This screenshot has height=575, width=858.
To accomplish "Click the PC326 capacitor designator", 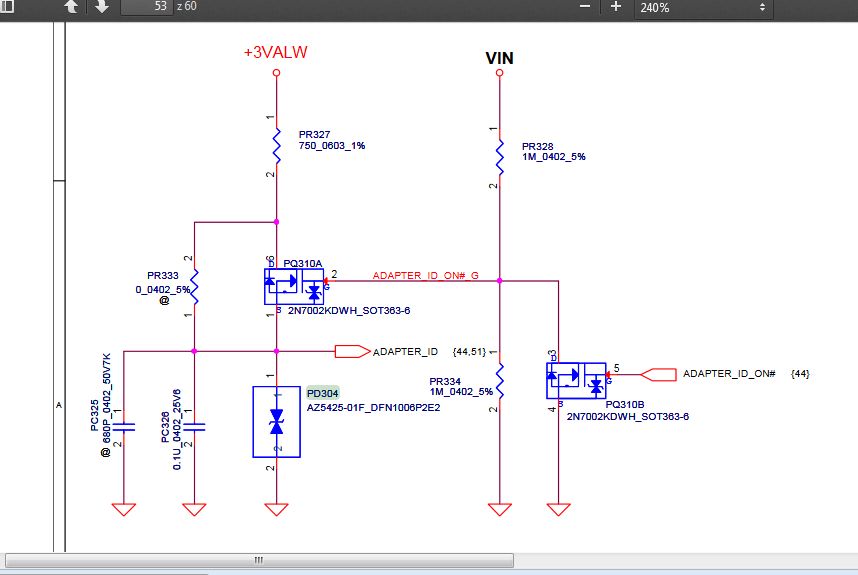I will 165,427.
